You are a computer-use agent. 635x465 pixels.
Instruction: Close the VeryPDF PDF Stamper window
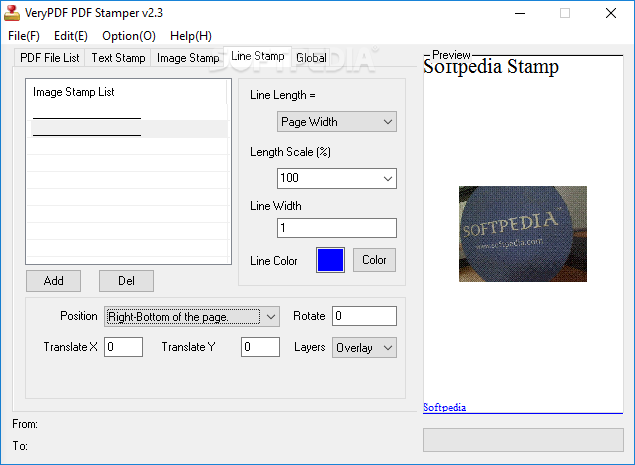coord(611,13)
